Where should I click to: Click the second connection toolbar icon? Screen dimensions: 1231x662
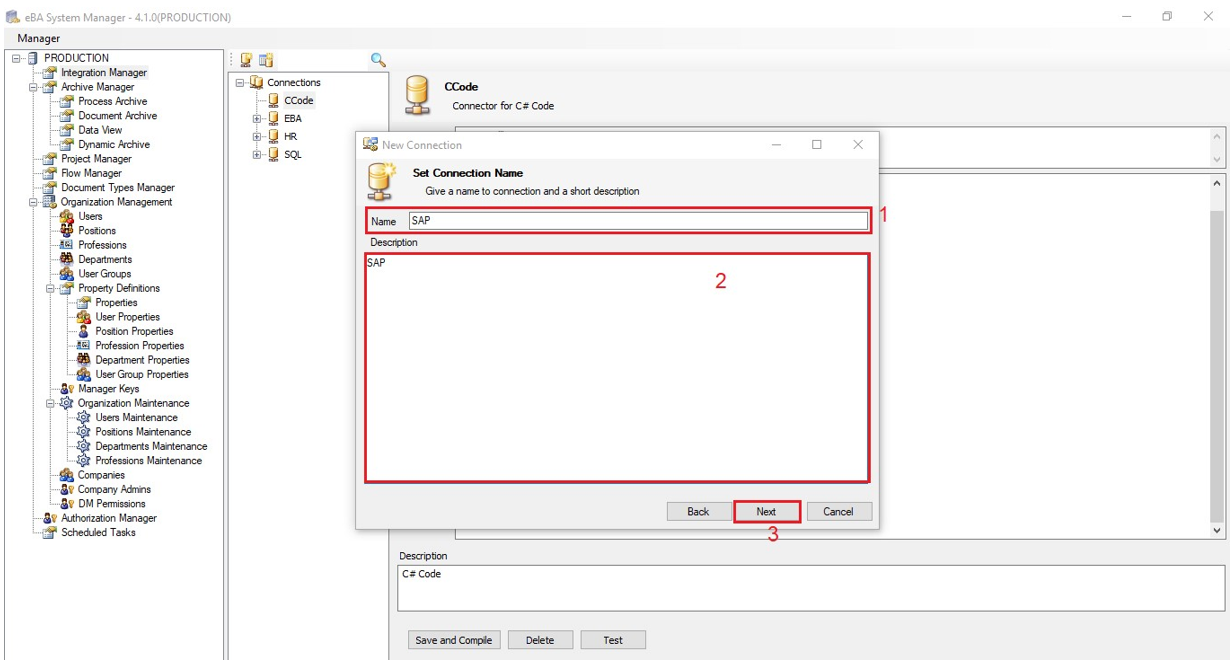(266, 60)
